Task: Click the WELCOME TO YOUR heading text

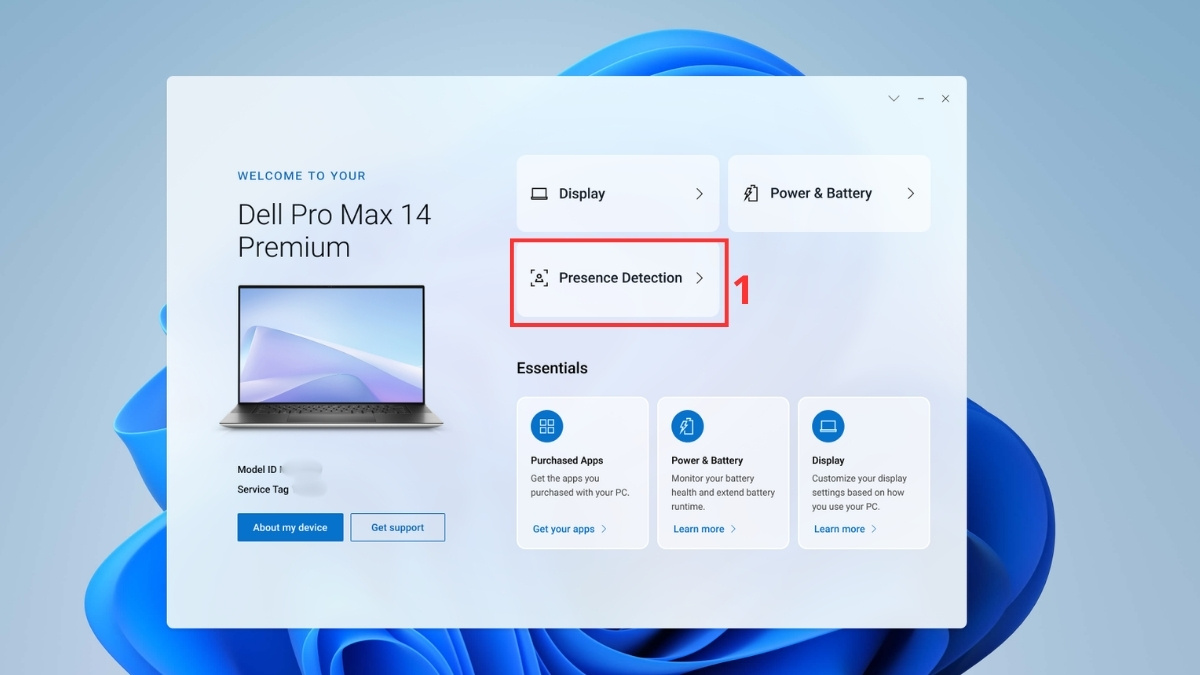Action: pyautogui.click(x=302, y=176)
